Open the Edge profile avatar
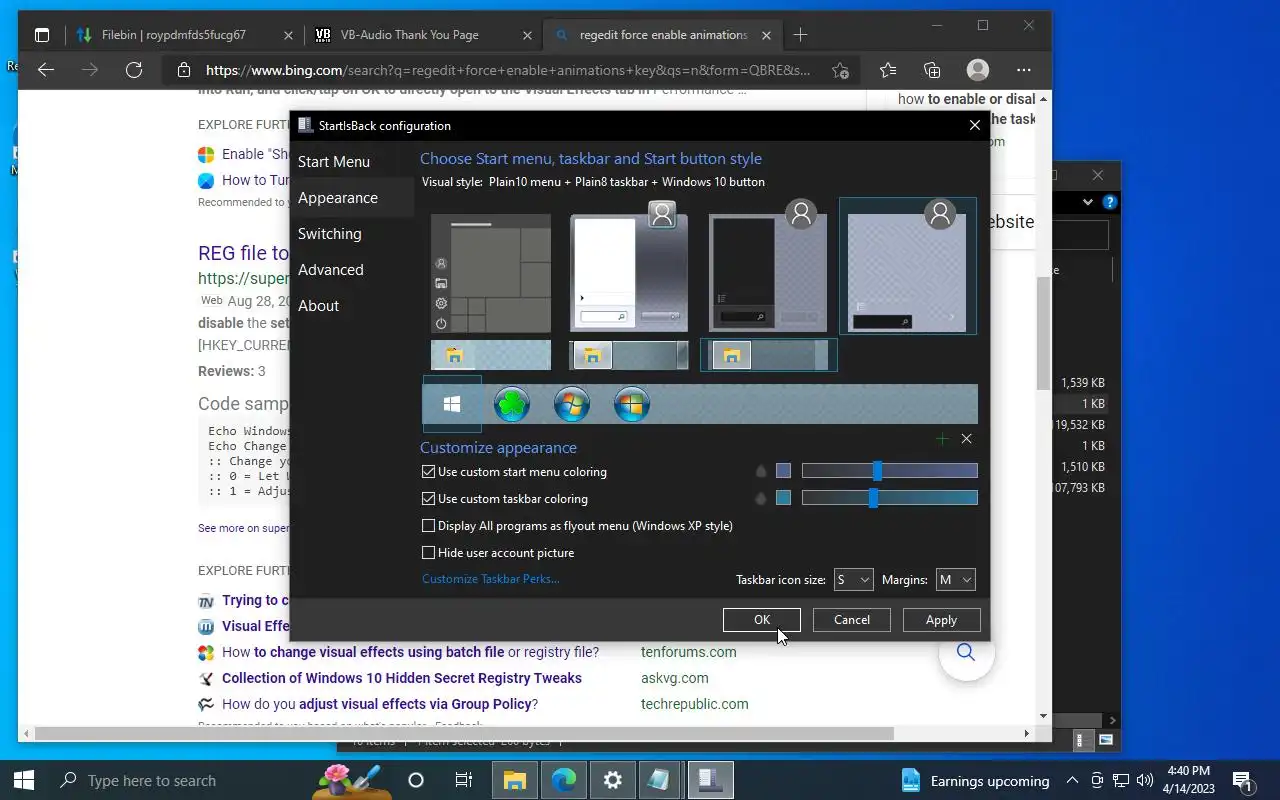Image resolution: width=1280 pixels, height=800 pixels. coord(978,70)
